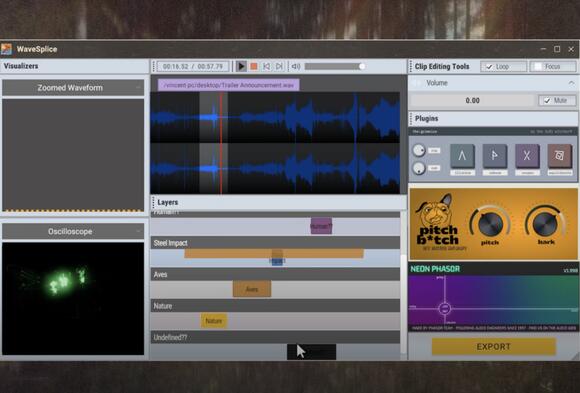The image size is (580, 393).
Task: Click the transport toolbar drag handle
Action: (x=154, y=67)
